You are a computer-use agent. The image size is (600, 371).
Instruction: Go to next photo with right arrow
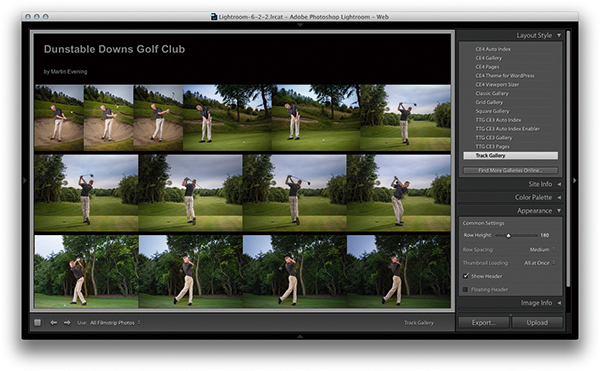click(x=67, y=323)
